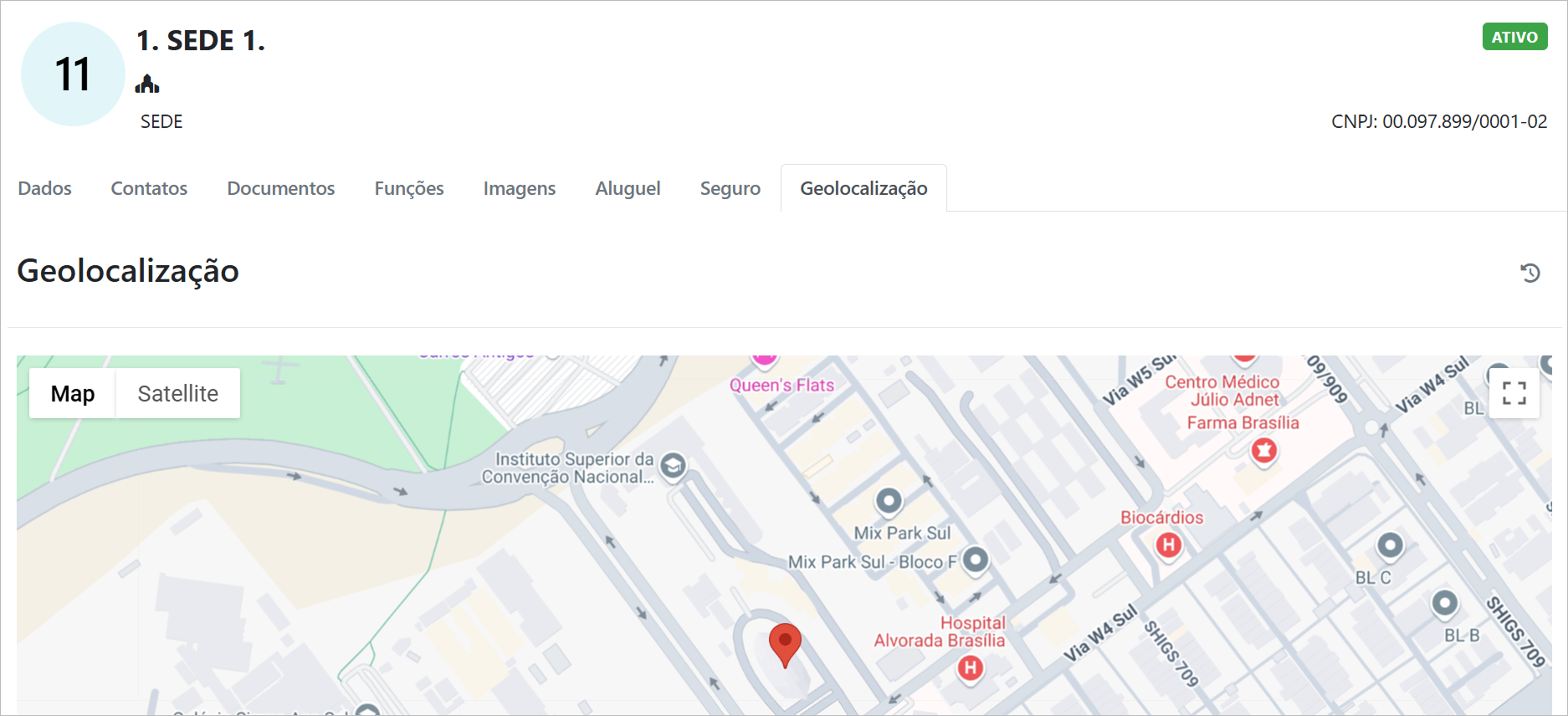Select the Hospital Alvorada Brasília marker
Screen dimensions: 1568x716
(x=970, y=667)
